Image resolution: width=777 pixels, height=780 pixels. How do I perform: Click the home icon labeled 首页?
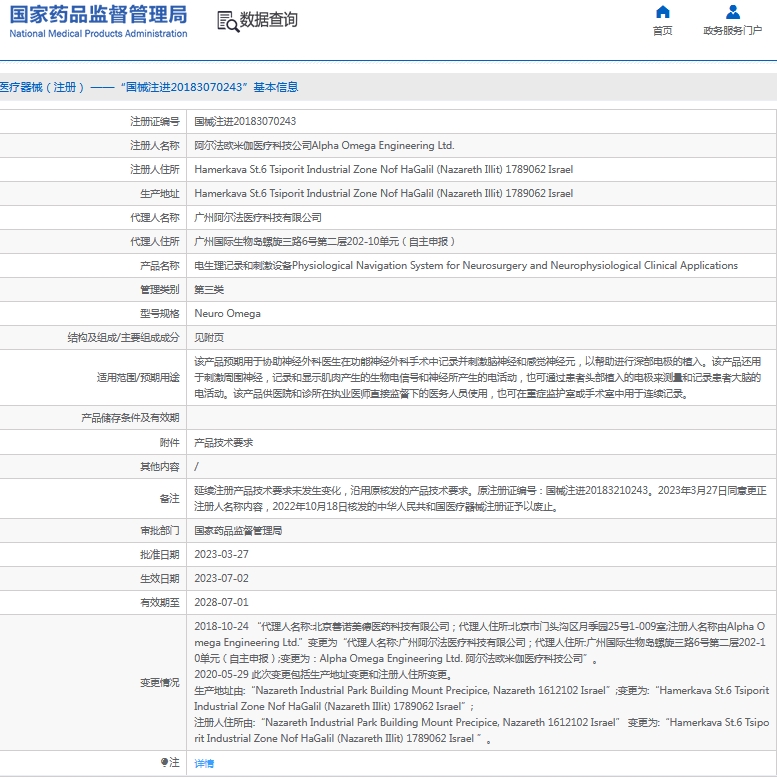[x=662, y=12]
